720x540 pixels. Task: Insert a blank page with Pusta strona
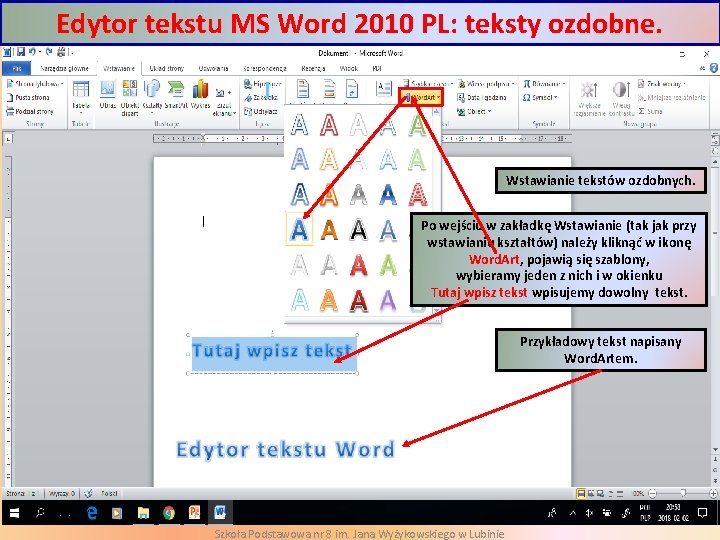(x=28, y=97)
